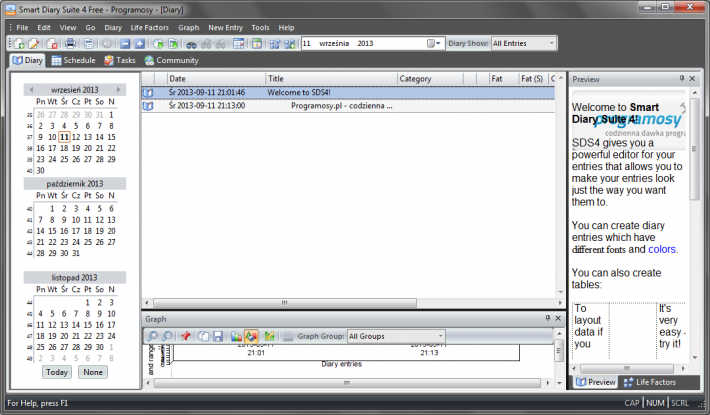
Task: Click the graph options chart-pencil icon
Action: click(269, 336)
